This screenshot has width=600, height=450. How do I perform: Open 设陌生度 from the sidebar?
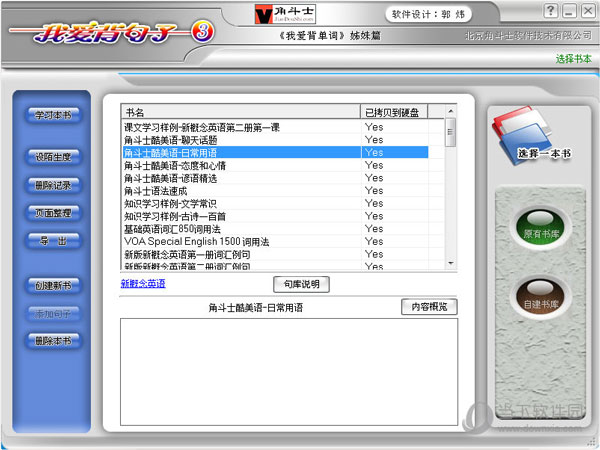(53, 157)
